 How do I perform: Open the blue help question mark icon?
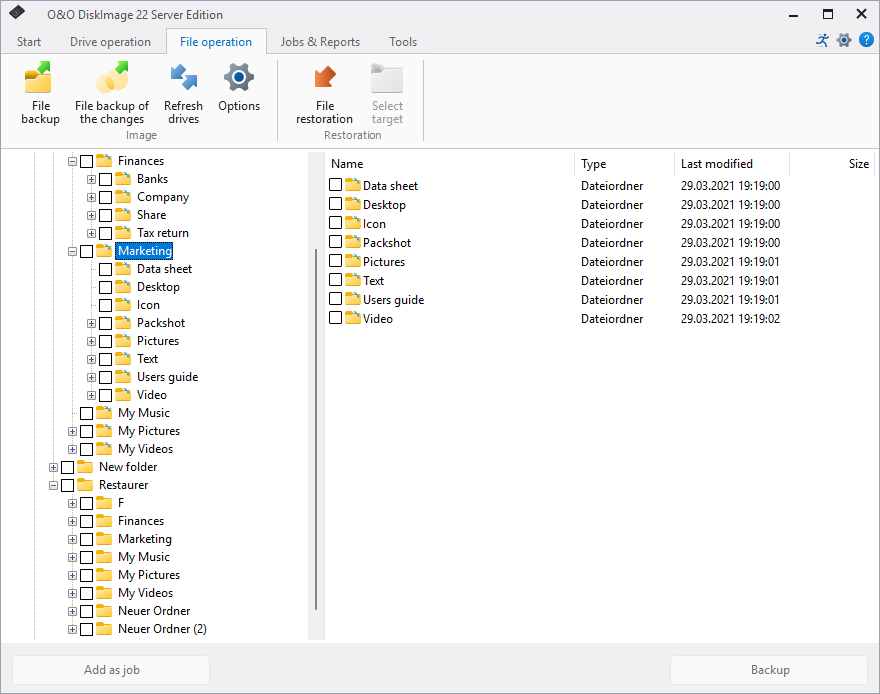coord(866,41)
